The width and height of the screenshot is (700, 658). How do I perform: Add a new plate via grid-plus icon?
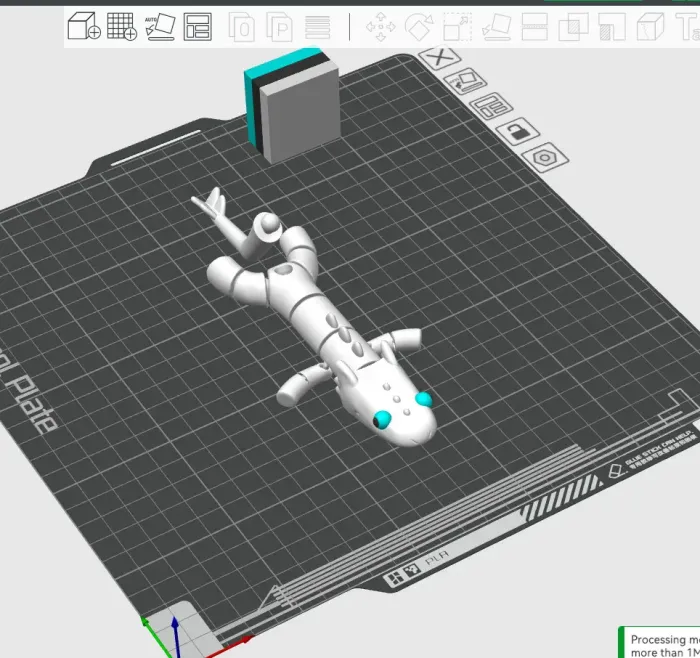pyautogui.click(x=121, y=26)
